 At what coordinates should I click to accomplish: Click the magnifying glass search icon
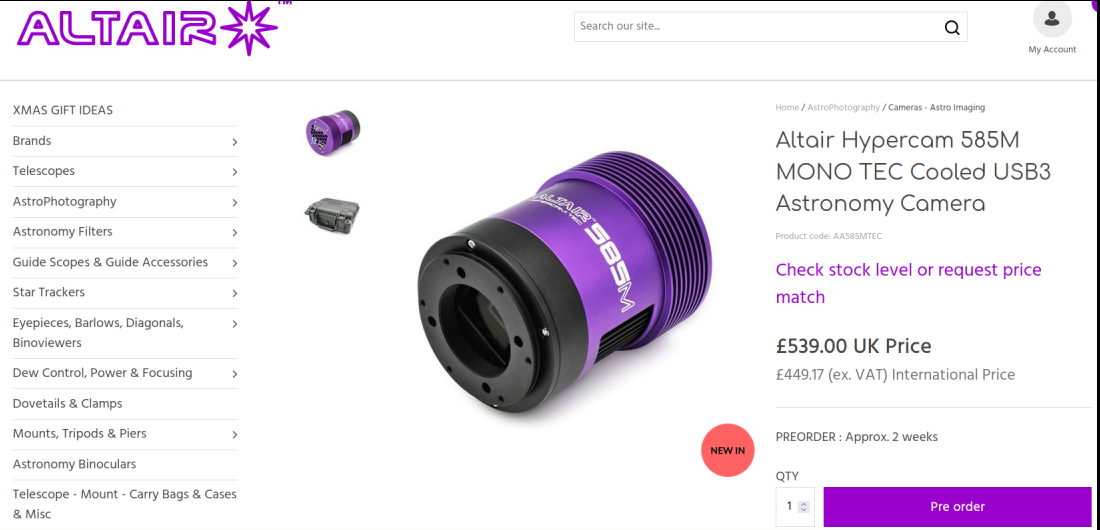pos(951,27)
